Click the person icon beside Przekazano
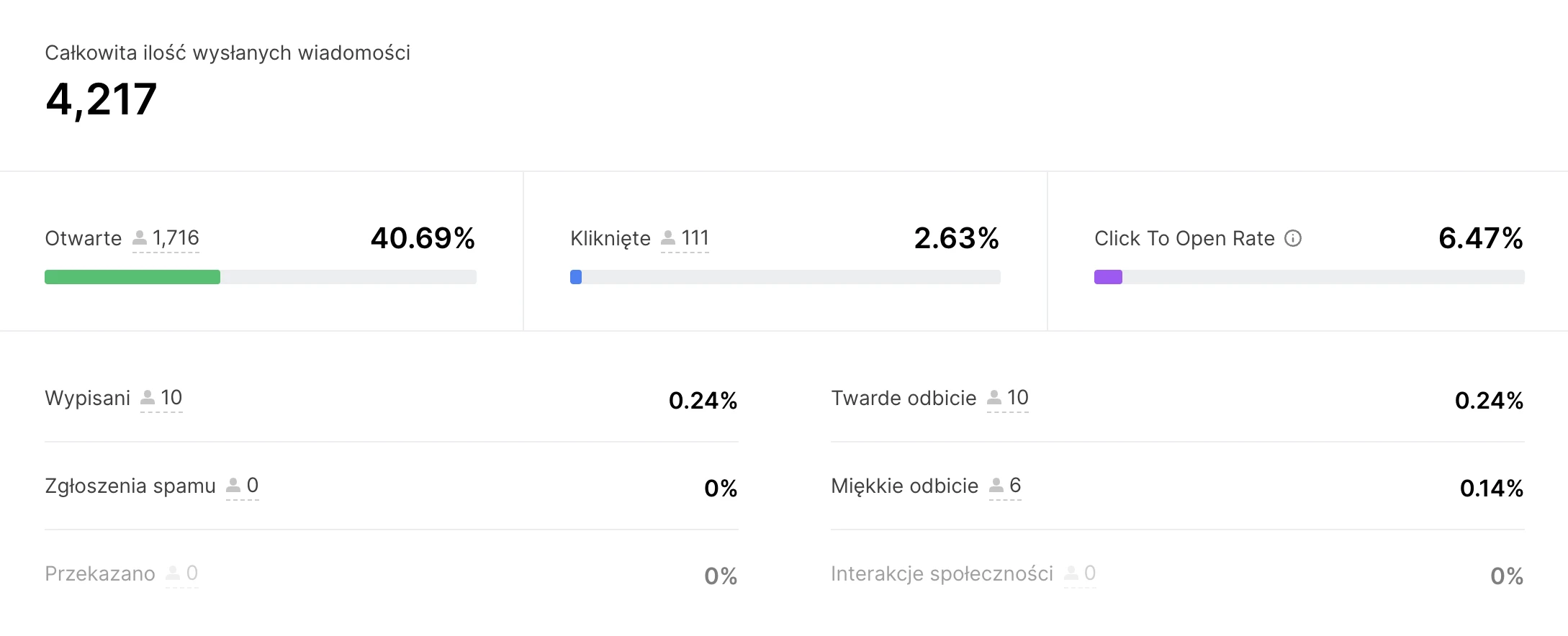1568x636 pixels. coord(174,573)
